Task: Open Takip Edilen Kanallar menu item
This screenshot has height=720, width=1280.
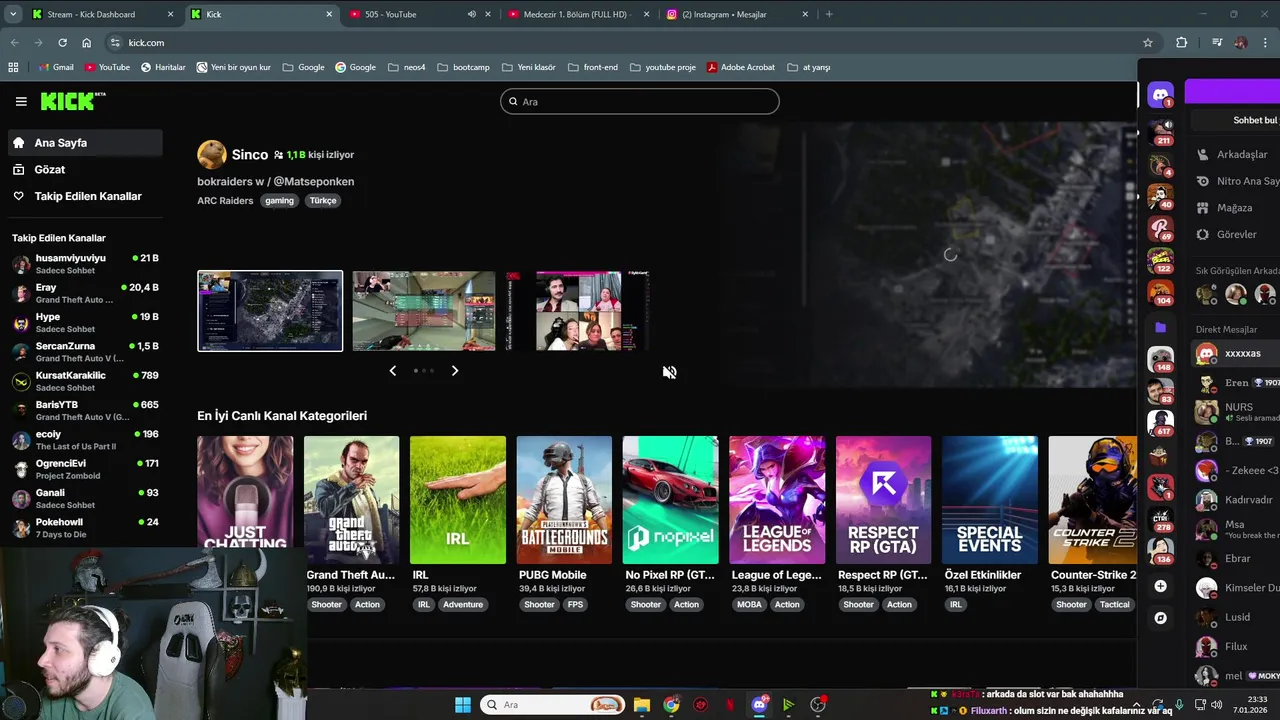Action: [85, 196]
